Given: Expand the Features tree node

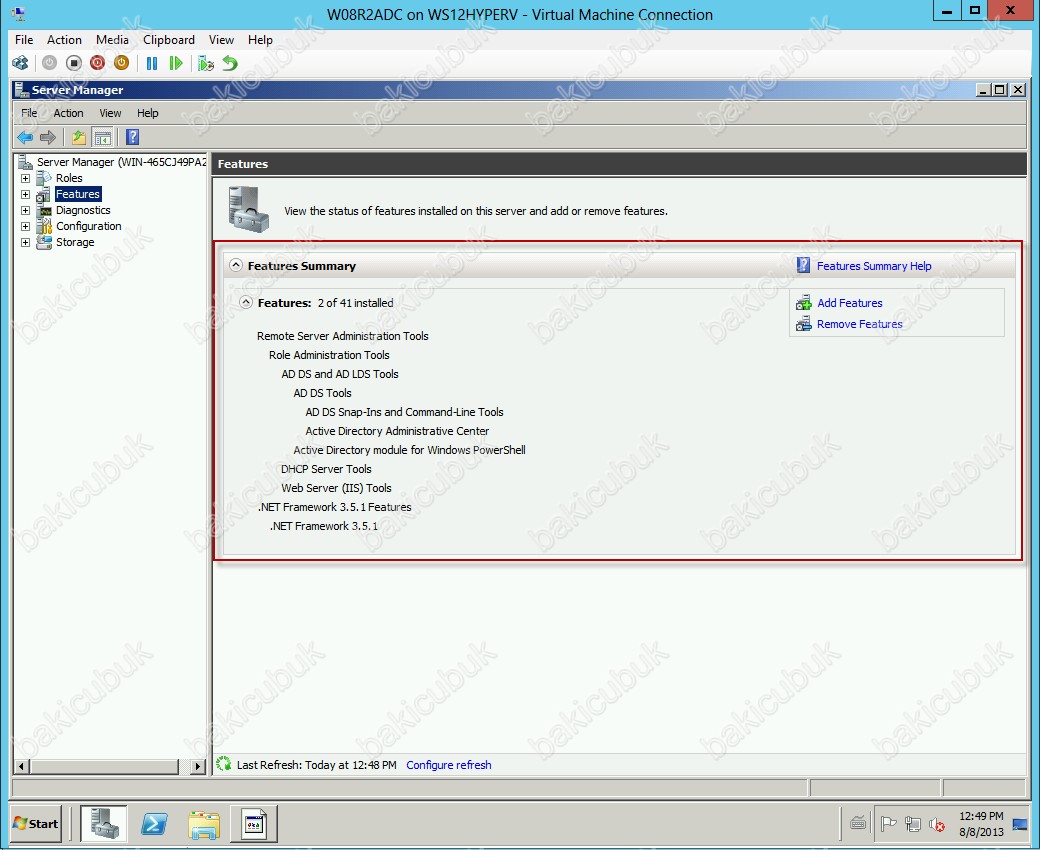Looking at the screenshot, I should tap(25, 194).
